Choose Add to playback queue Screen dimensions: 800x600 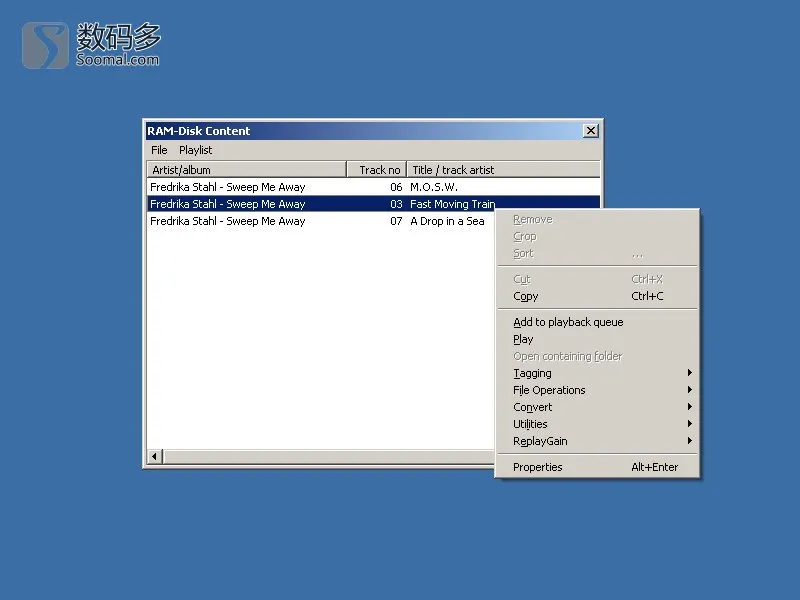[x=597, y=322]
